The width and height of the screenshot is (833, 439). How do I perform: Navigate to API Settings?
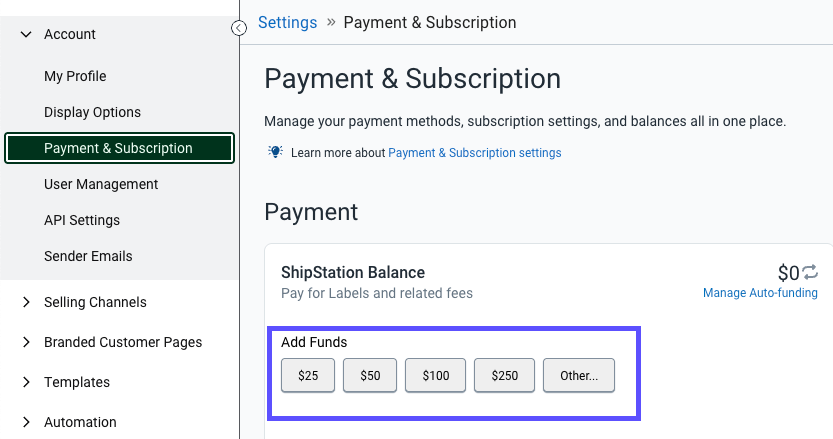pyautogui.click(x=82, y=220)
